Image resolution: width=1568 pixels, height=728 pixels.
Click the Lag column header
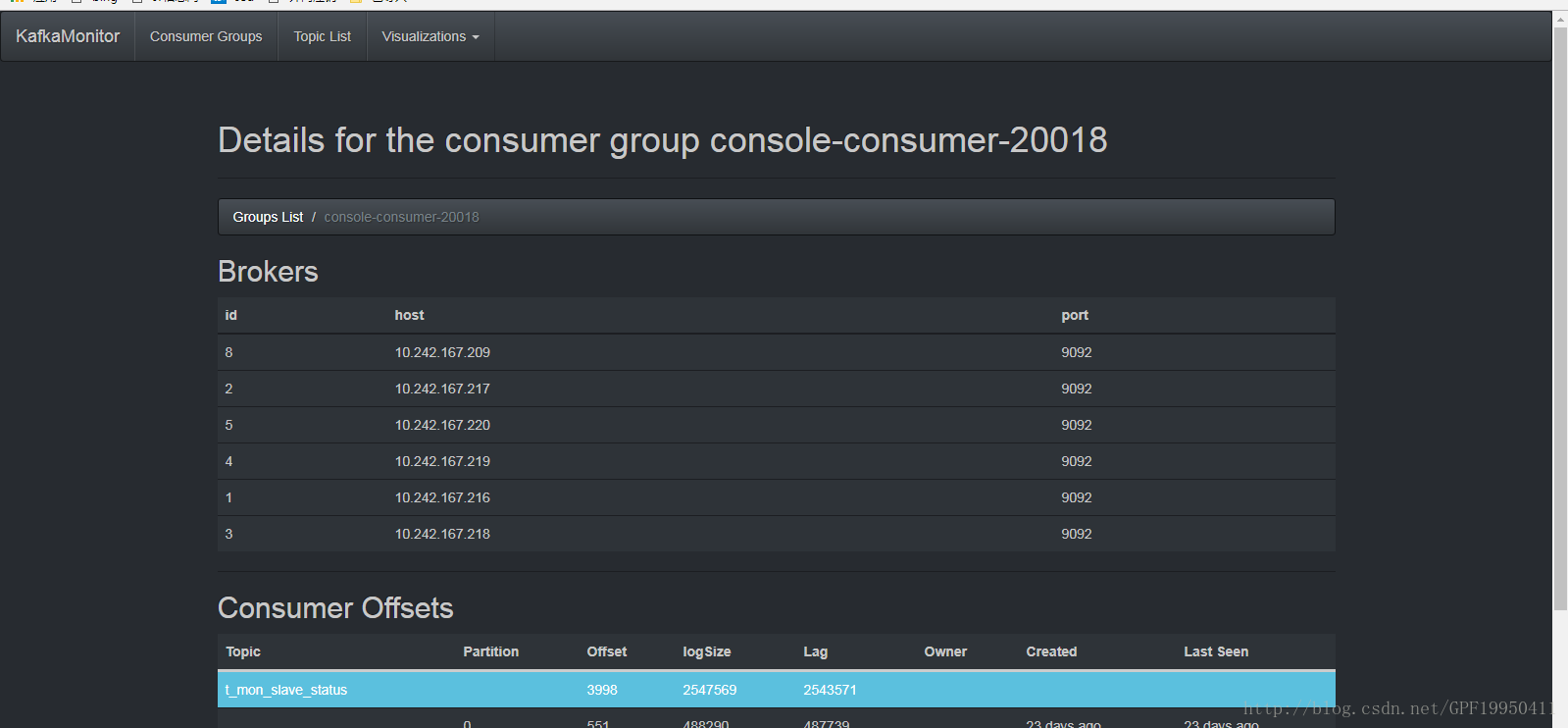point(816,651)
